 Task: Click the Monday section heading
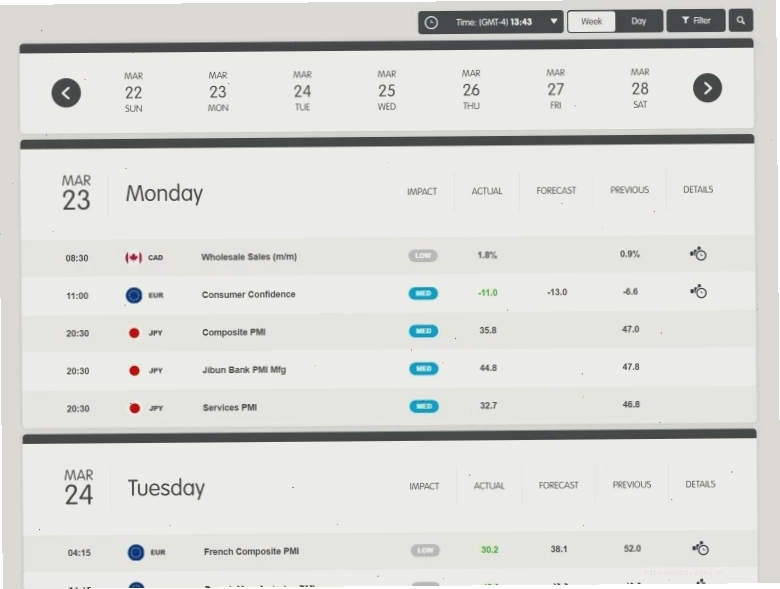tap(164, 194)
